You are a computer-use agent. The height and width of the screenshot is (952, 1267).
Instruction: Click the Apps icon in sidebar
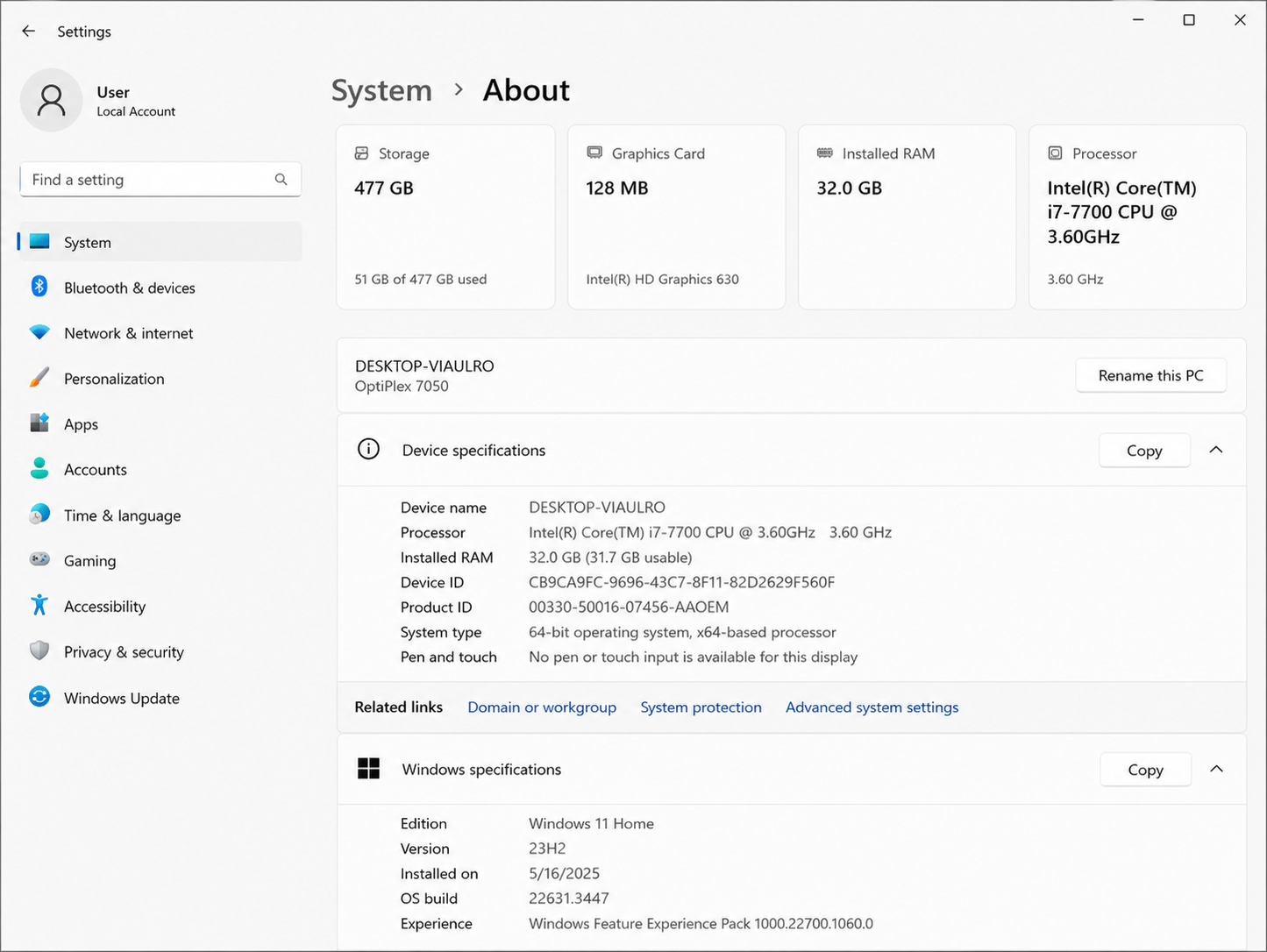[39, 423]
